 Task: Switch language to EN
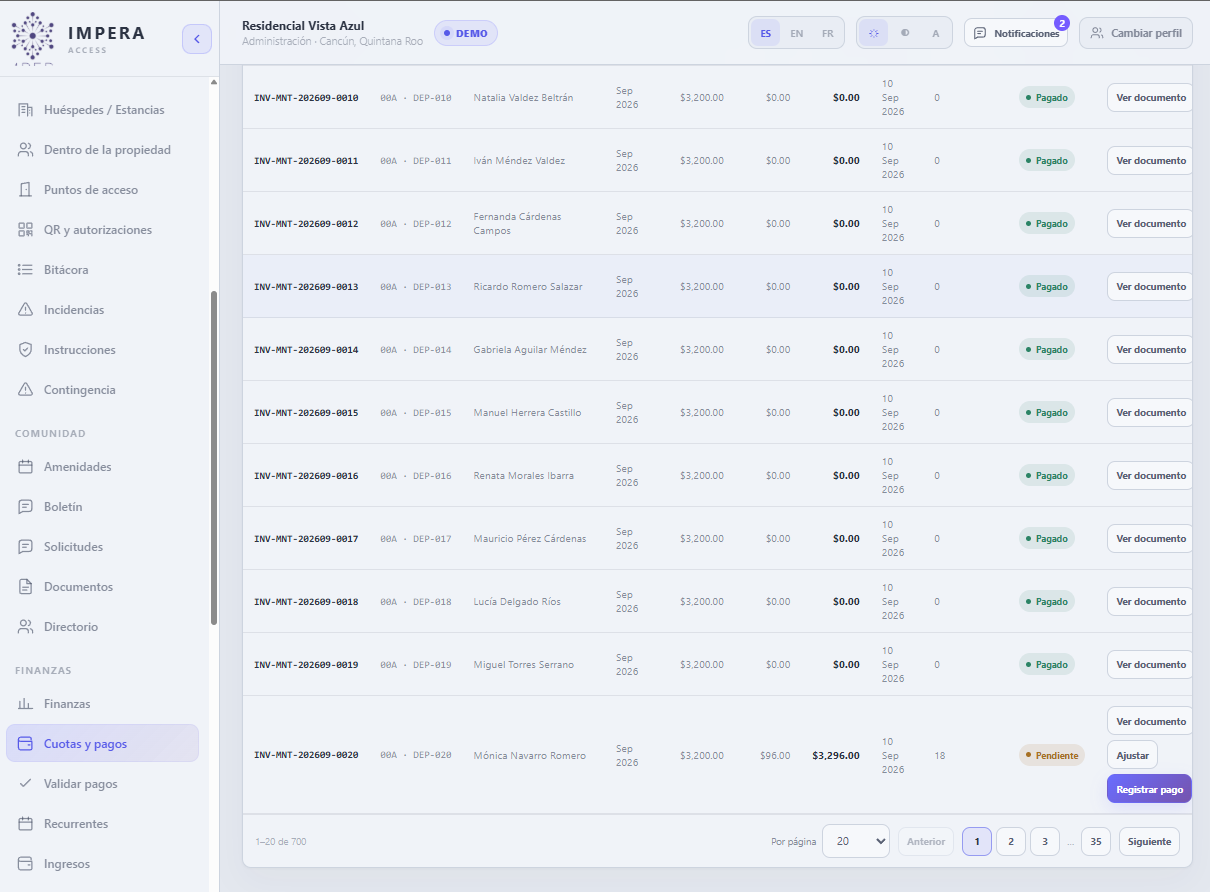796,33
